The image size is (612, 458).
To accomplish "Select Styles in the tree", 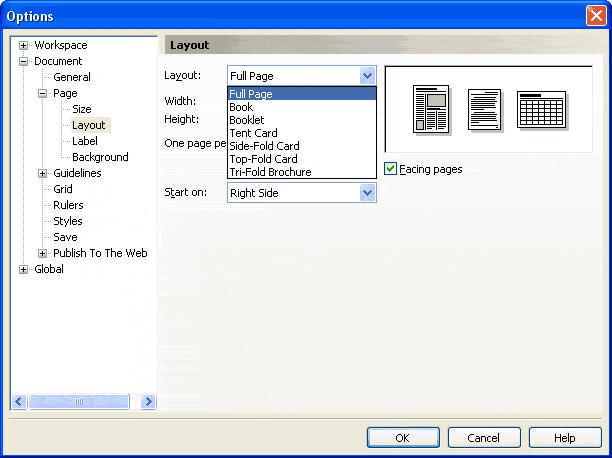I will tap(68, 221).
